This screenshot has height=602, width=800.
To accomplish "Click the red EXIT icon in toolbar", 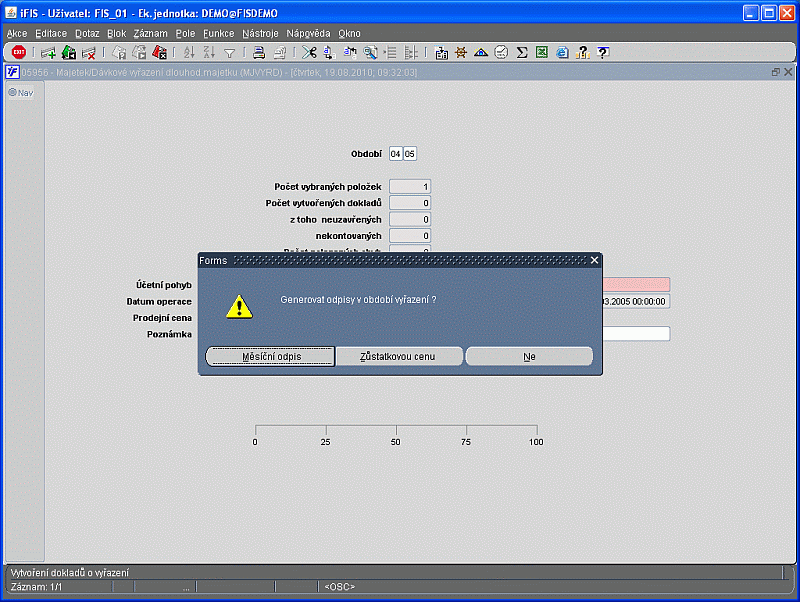I will [x=18, y=53].
